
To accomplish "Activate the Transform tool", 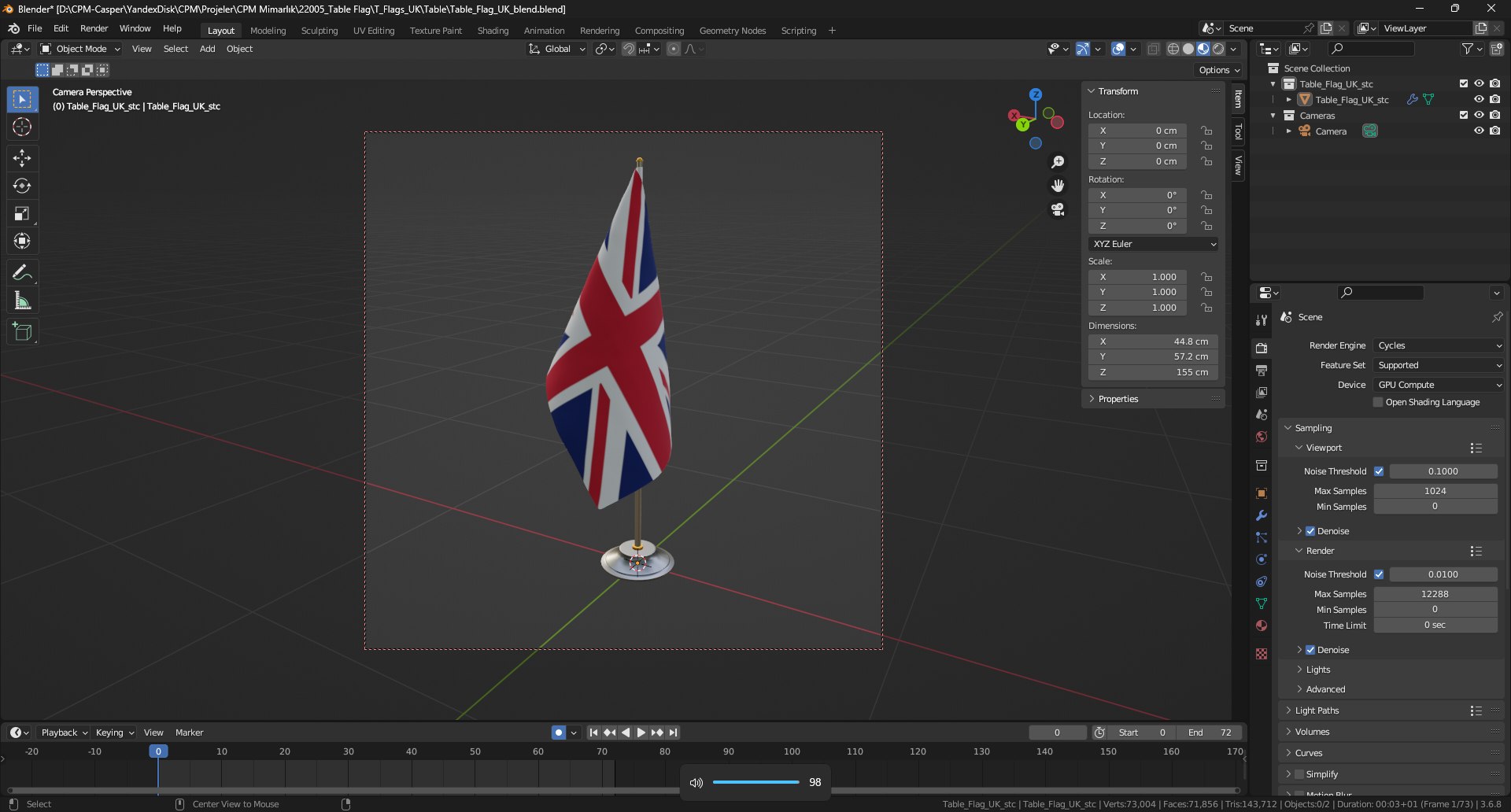I will [x=22, y=241].
